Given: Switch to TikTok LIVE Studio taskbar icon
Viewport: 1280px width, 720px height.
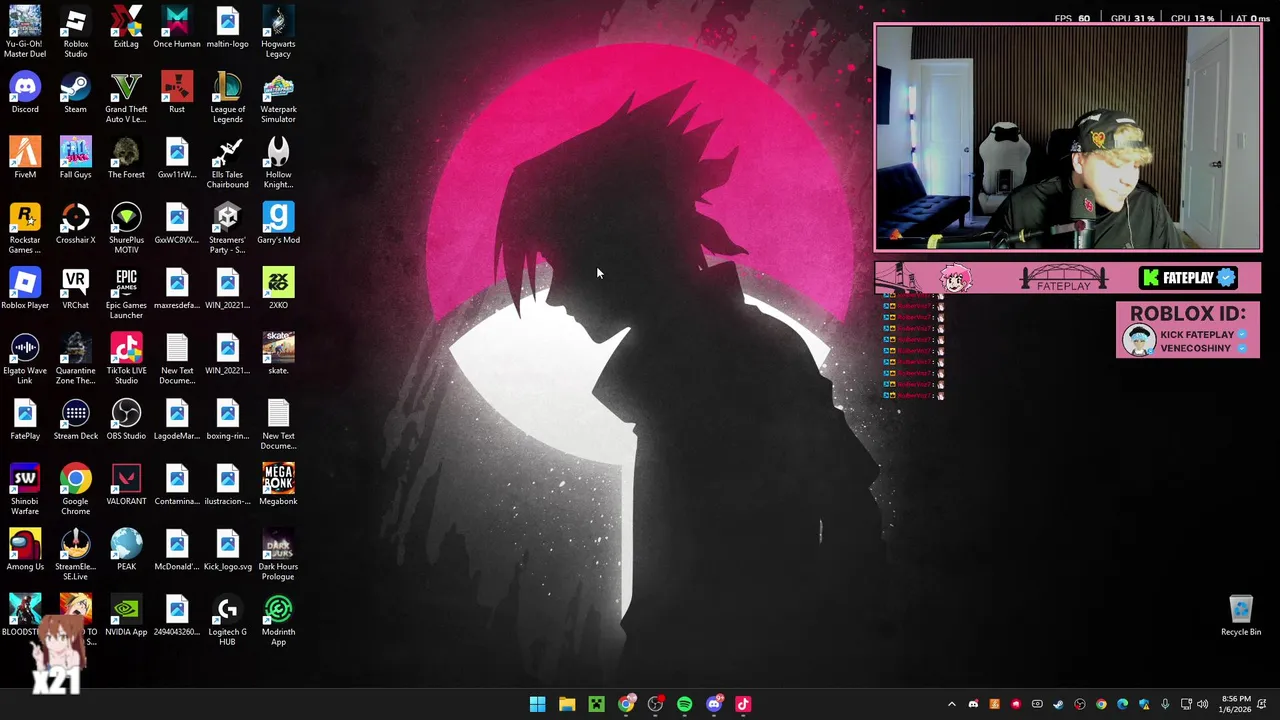Looking at the screenshot, I should pos(743,704).
